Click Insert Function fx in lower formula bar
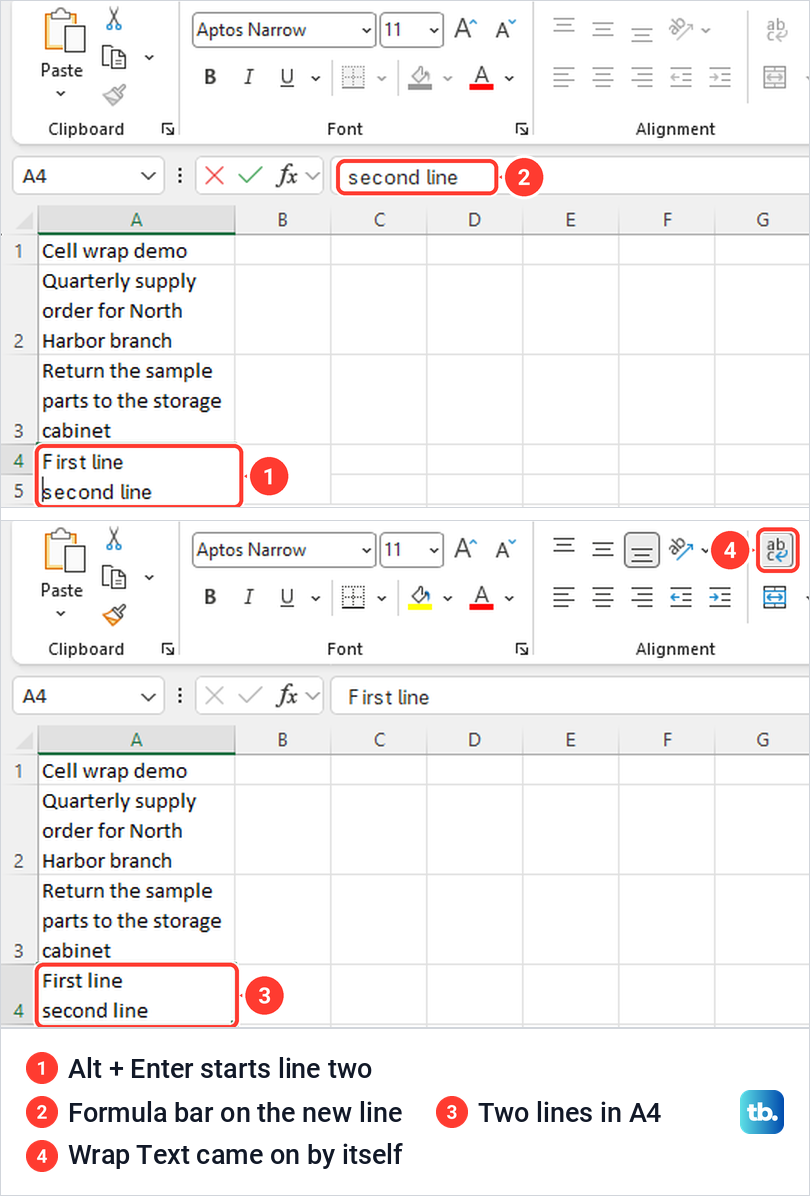 (x=287, y=696)
